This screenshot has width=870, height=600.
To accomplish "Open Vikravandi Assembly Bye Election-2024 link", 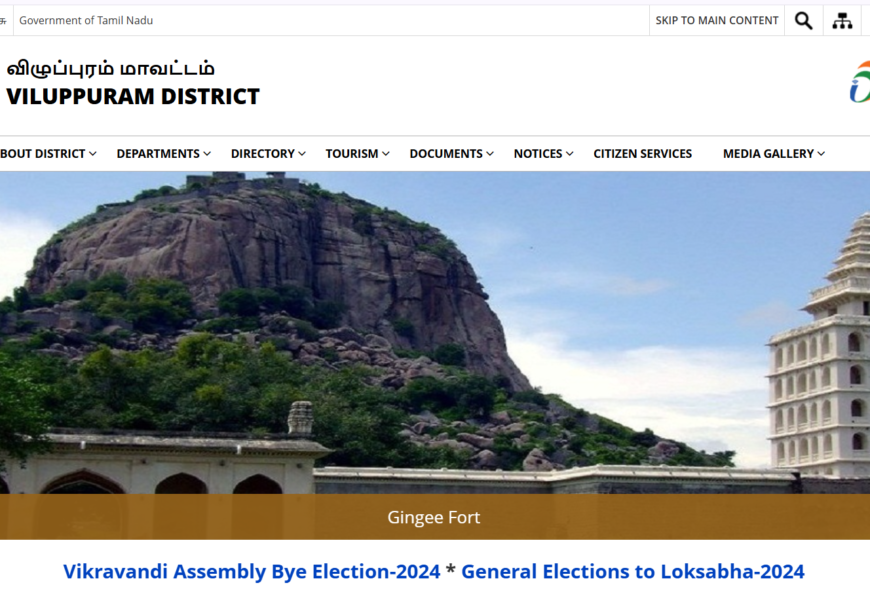I will (x=251, y=571).
